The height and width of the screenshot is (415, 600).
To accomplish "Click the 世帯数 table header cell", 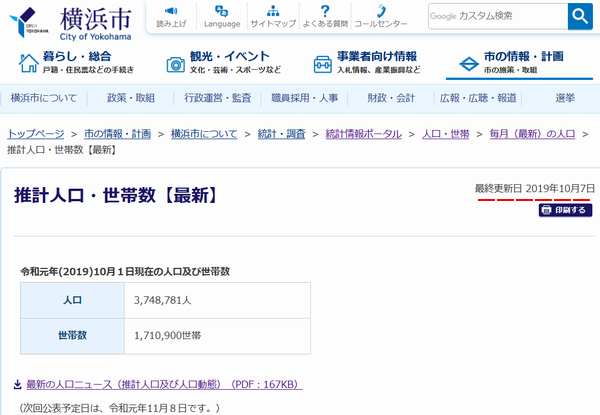I will click(x=72, y=336).
